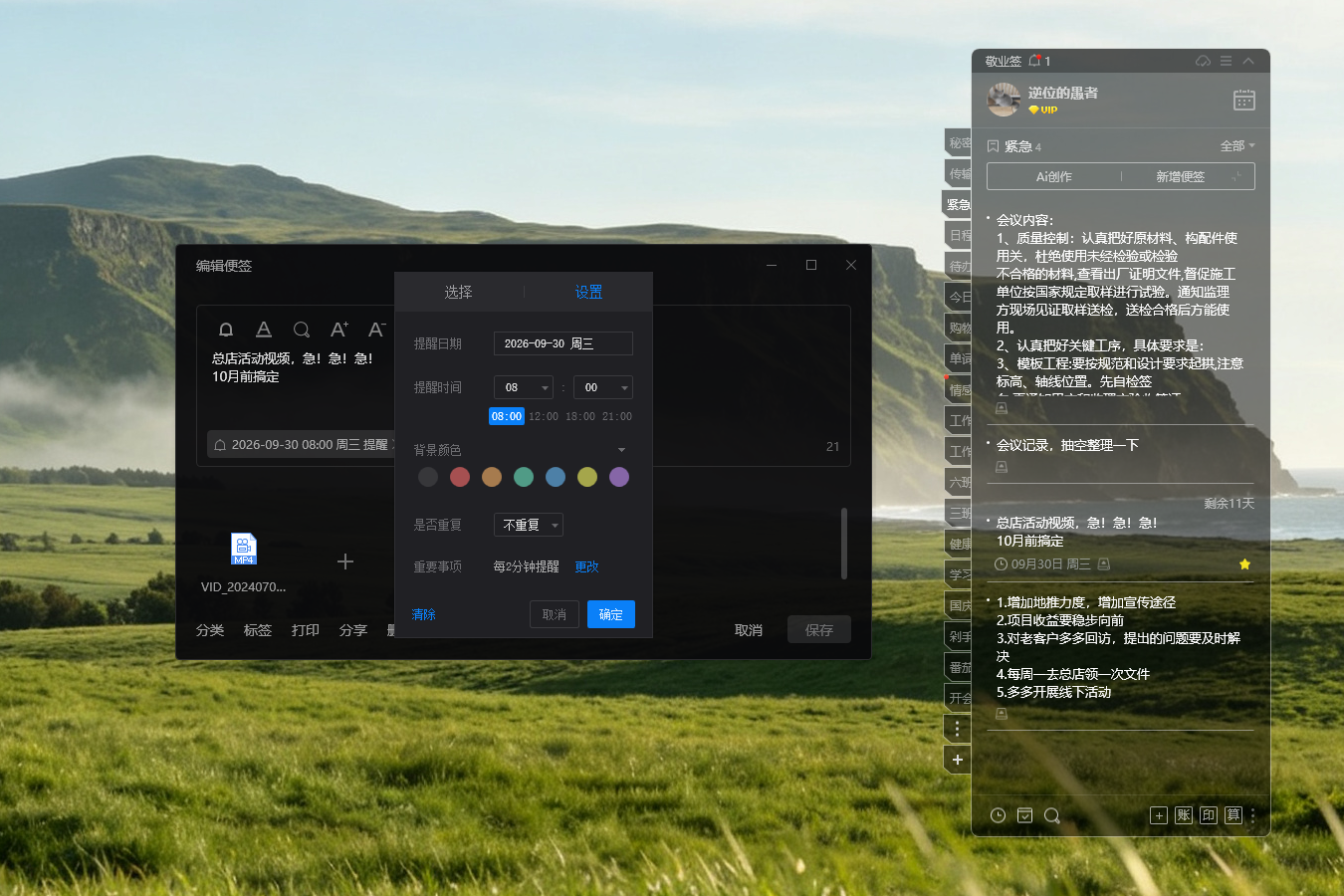Image resolution: width=1344 pixels, height=896 pixels.
Task: Select the 21:00 quick time option
Action: tap(617, 416)
